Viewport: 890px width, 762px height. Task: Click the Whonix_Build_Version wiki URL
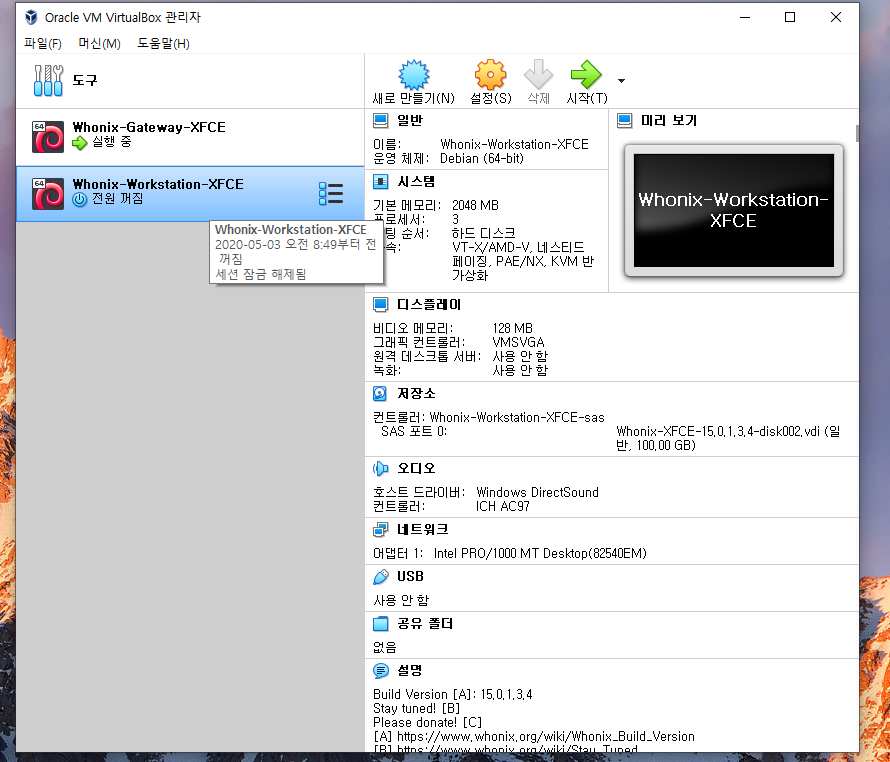(x=545, y=736)
